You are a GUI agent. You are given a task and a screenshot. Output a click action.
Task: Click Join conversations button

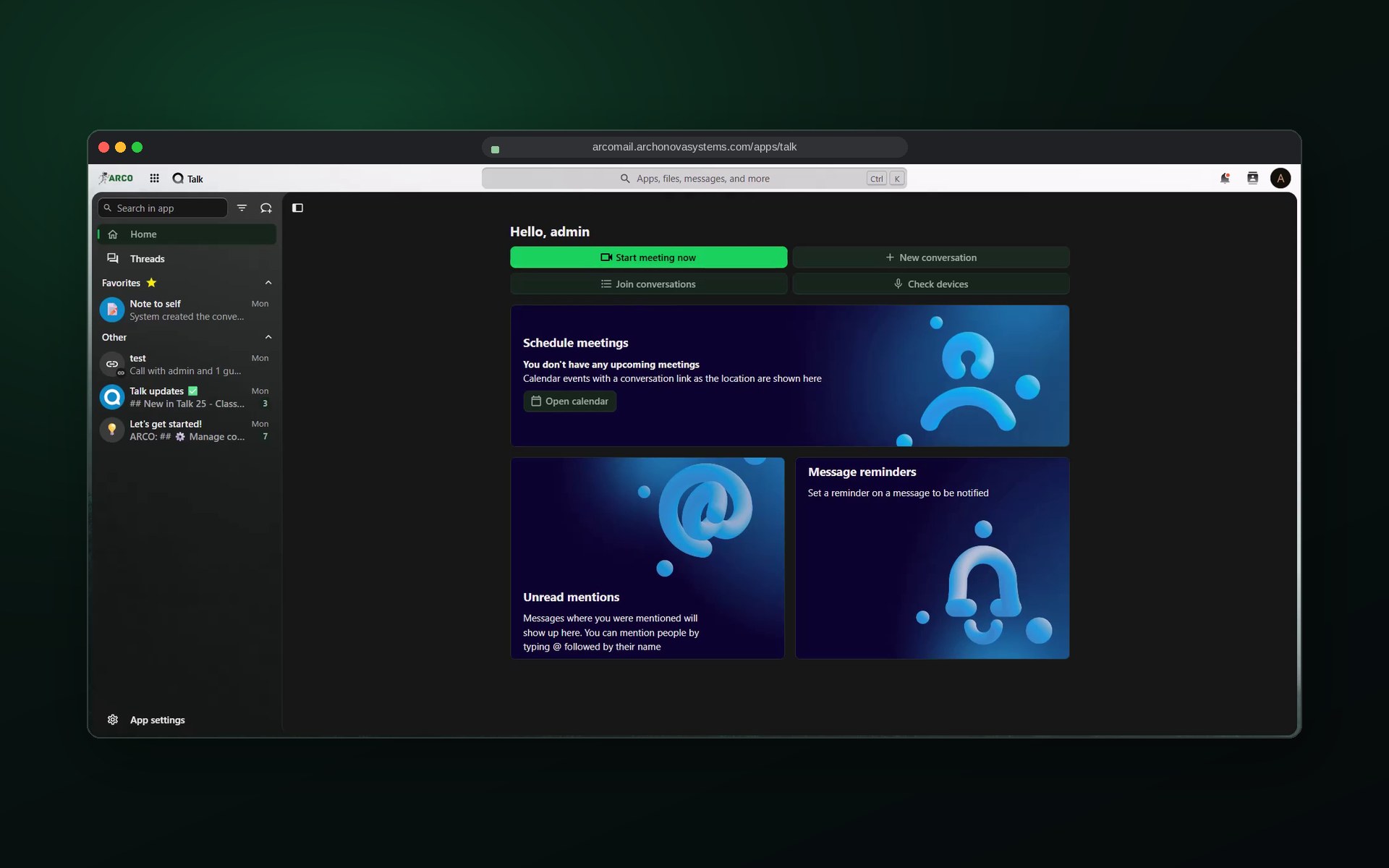pos(648,284)
